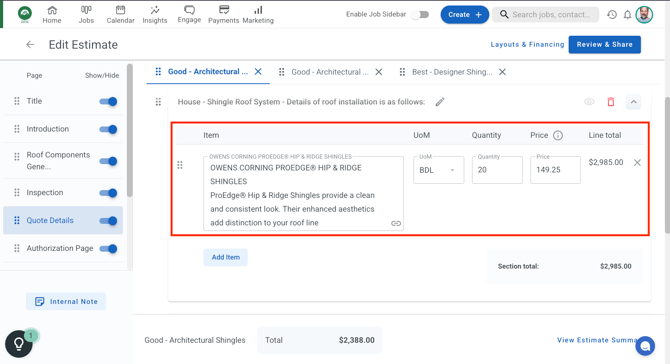Screen dimensions: 670x364
Task: Click the item description text box
Action: (x=303, y=193)
